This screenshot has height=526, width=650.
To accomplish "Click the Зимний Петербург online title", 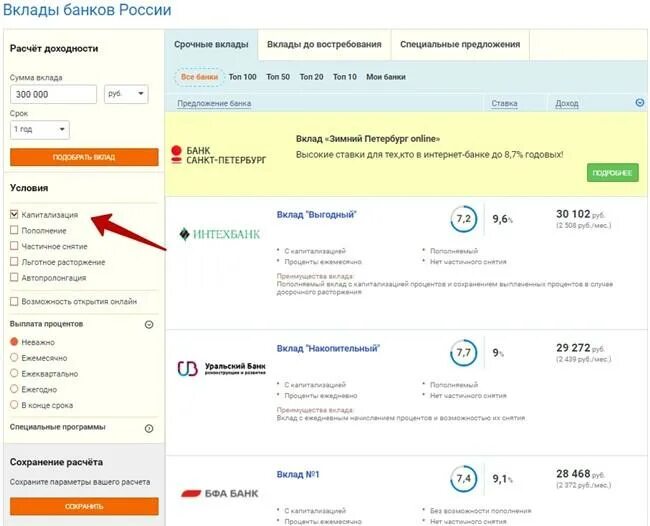I will [368, 139].
